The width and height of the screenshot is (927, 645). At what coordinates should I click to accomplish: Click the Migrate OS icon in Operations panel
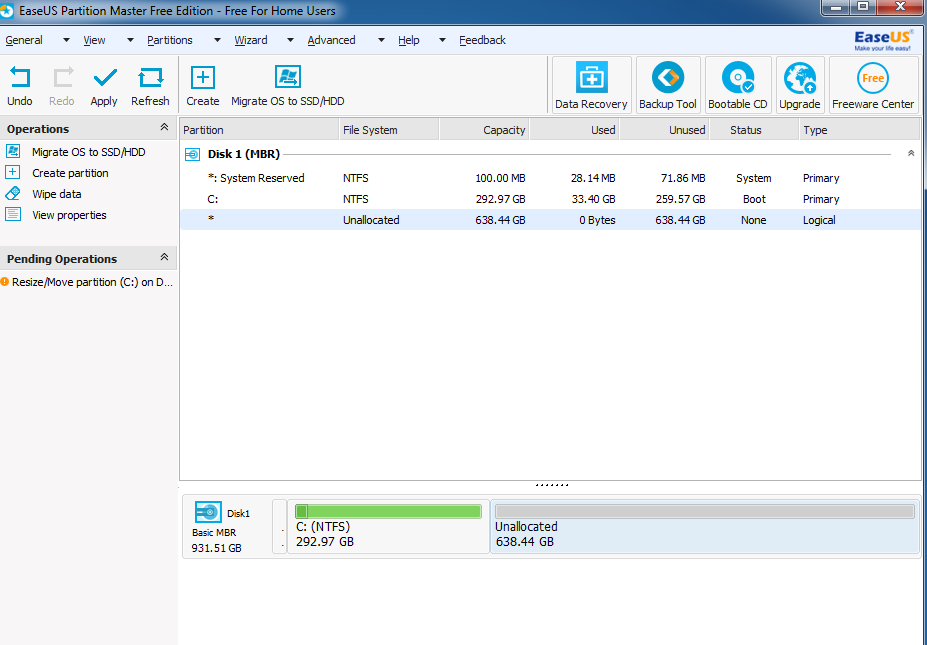point(13,151)
